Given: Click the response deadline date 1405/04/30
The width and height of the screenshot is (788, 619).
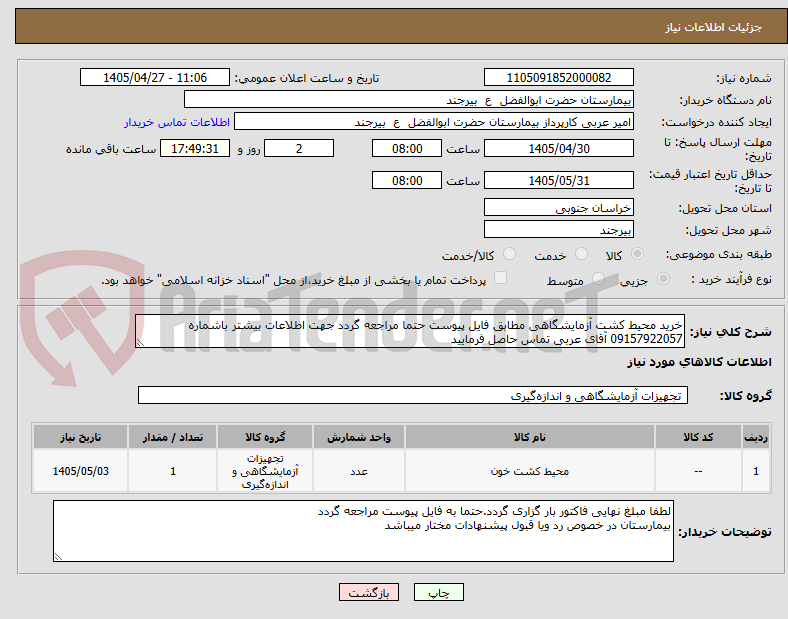Looking at the screenshot, I should (x=558, y=148).
